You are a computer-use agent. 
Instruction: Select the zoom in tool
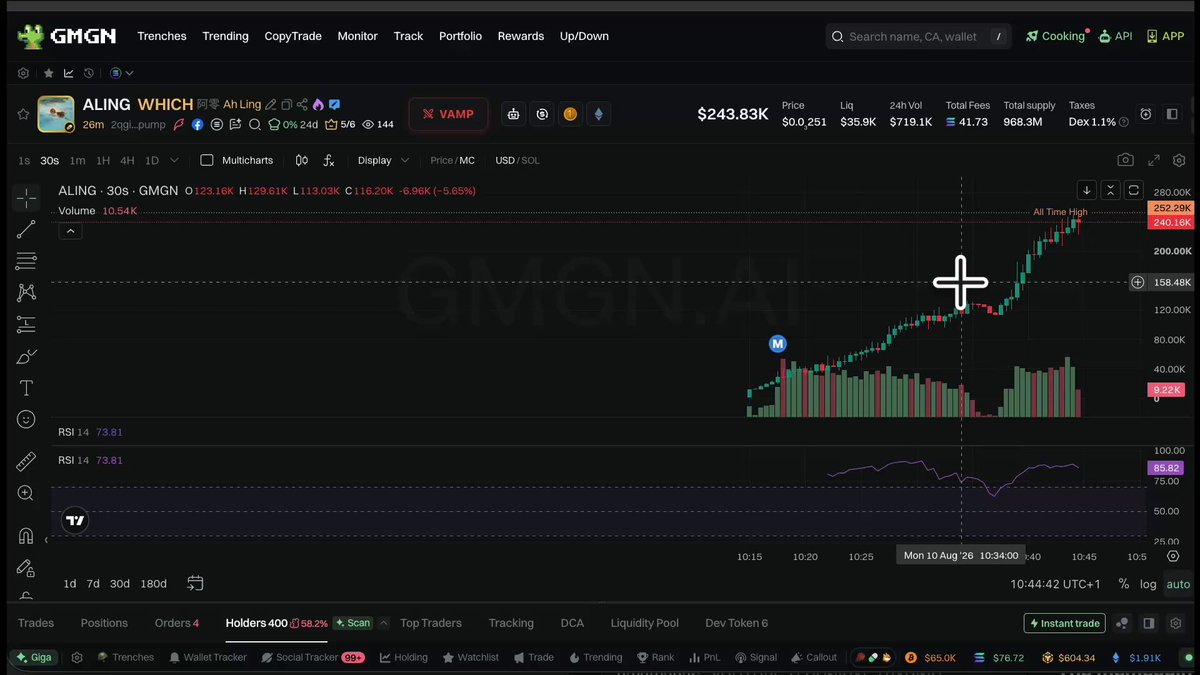pyautogui.click(x=26, y=493)
